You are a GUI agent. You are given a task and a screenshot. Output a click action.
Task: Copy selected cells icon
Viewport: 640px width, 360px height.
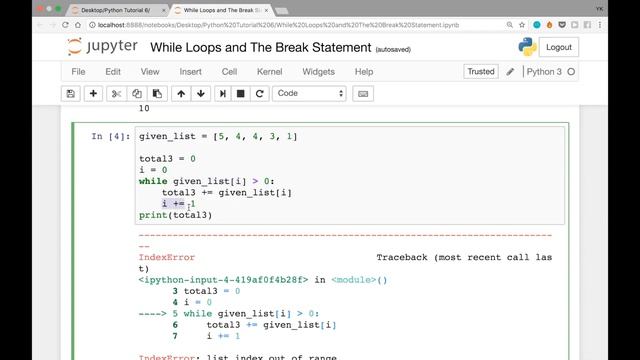point(137,93)
